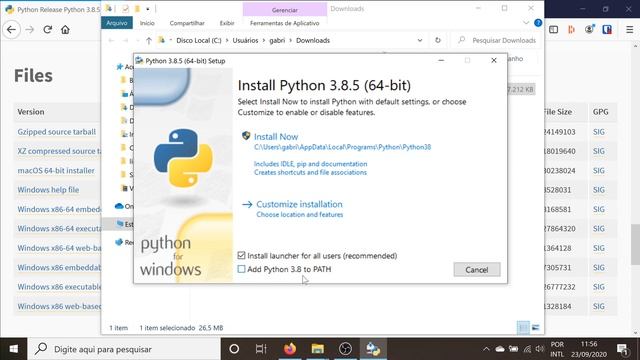Click gabri in the address breadcrumb

point(277,40)
